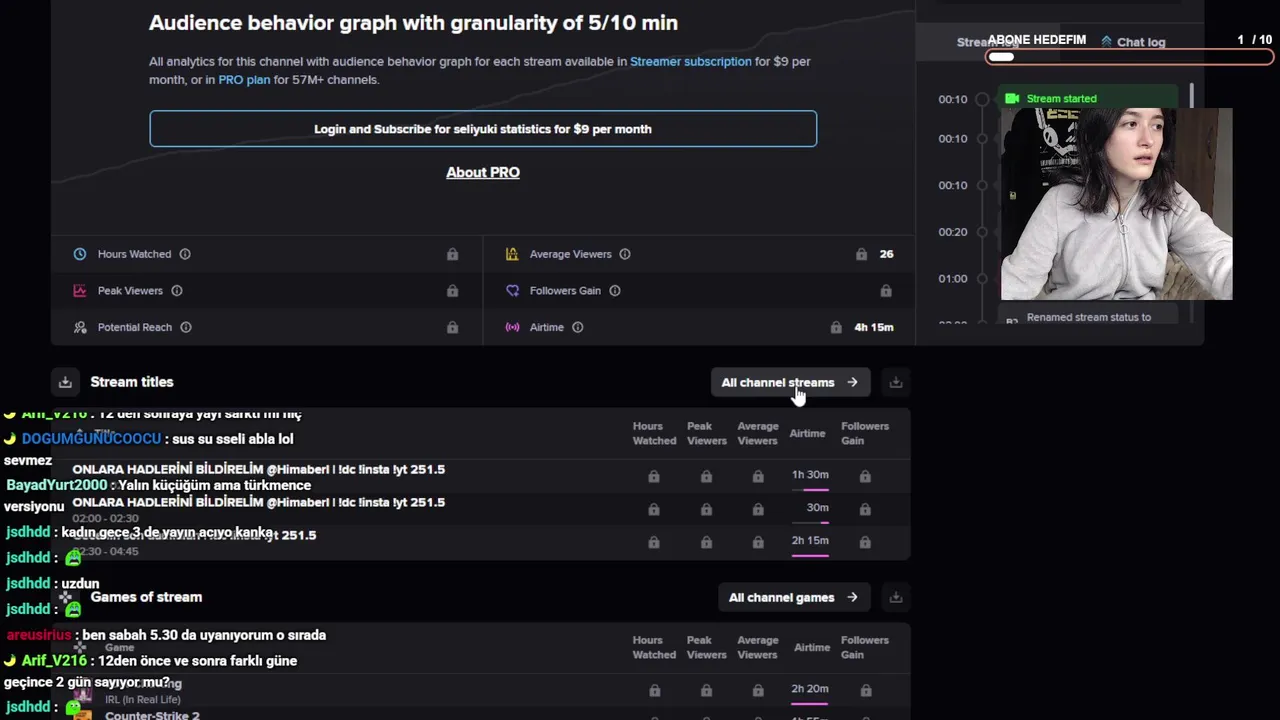The width and height of the screenshot is (1280, 720).
Task: Click the ABONE HEDEFIM goal progress bar
Action: click(1130, 57)
